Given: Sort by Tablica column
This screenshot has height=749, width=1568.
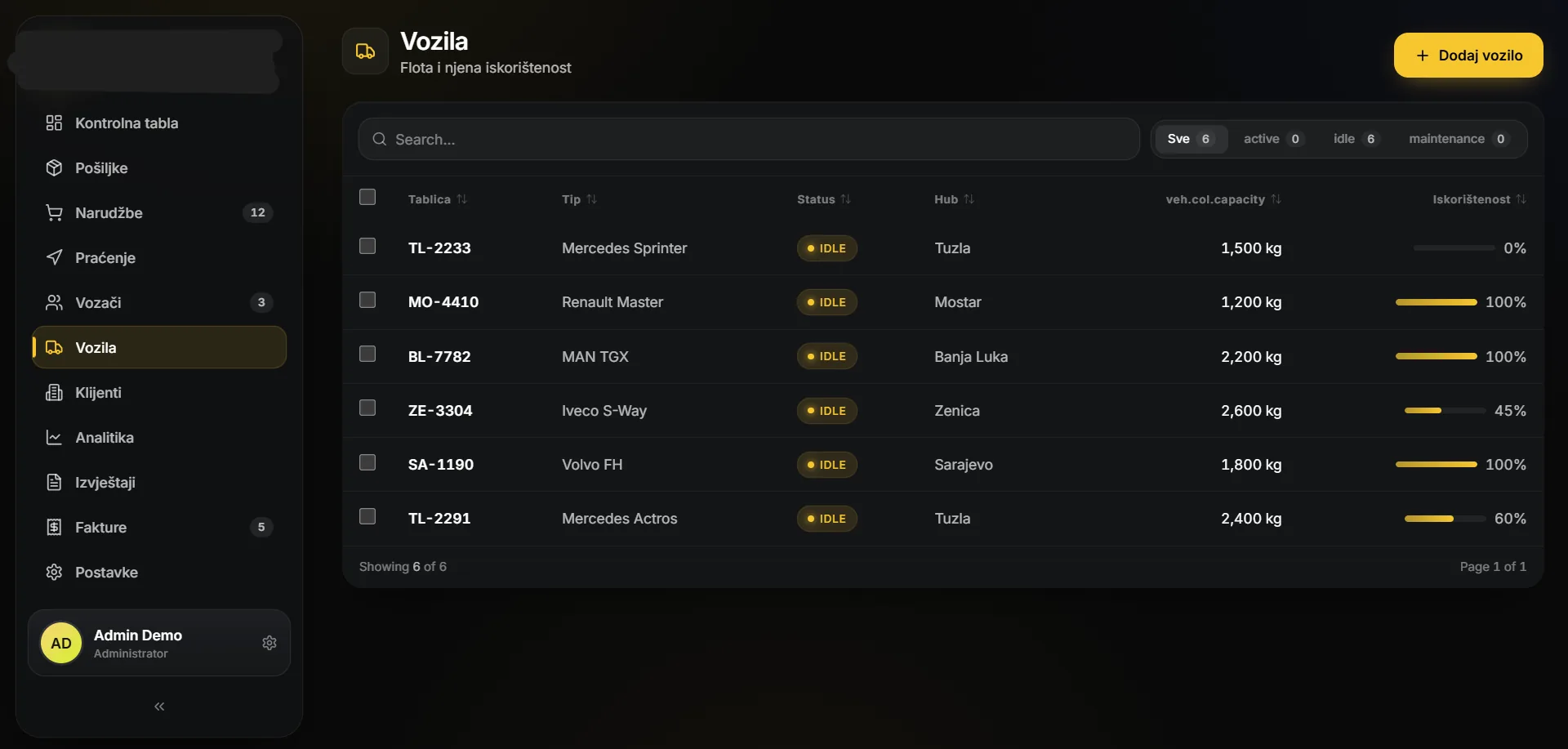Looking at the screenshot, I should point(438,199).
